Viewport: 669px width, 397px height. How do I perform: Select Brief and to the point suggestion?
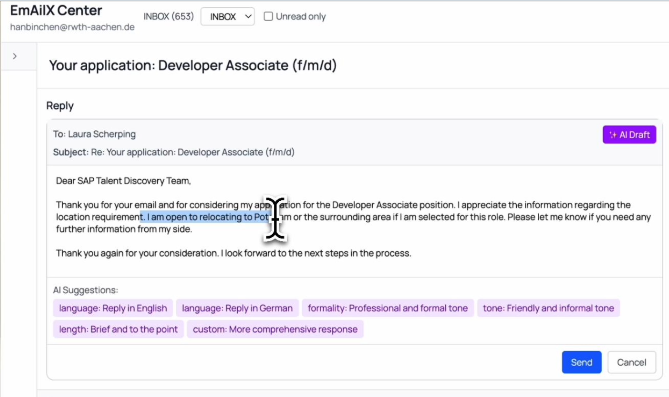[118, 329]
